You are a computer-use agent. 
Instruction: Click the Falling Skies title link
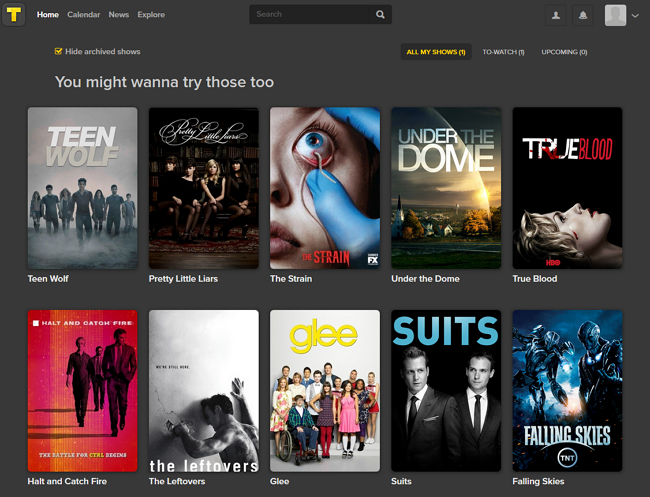click(x=538, y=482)
